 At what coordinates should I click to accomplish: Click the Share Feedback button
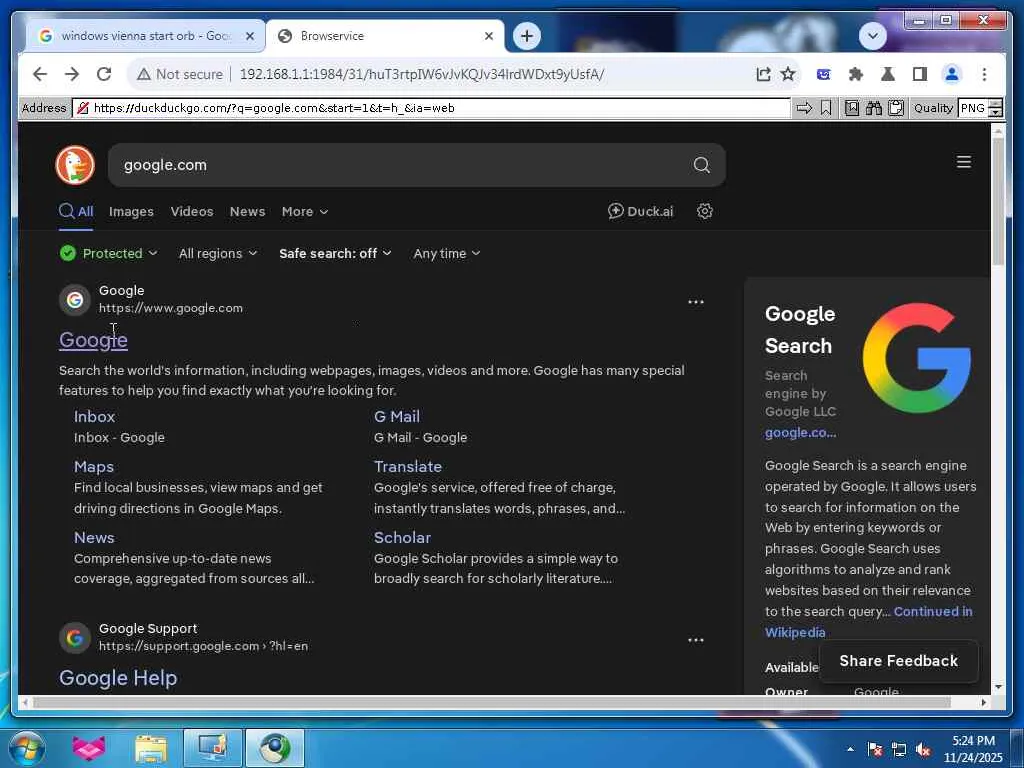[x=899, y=661]
